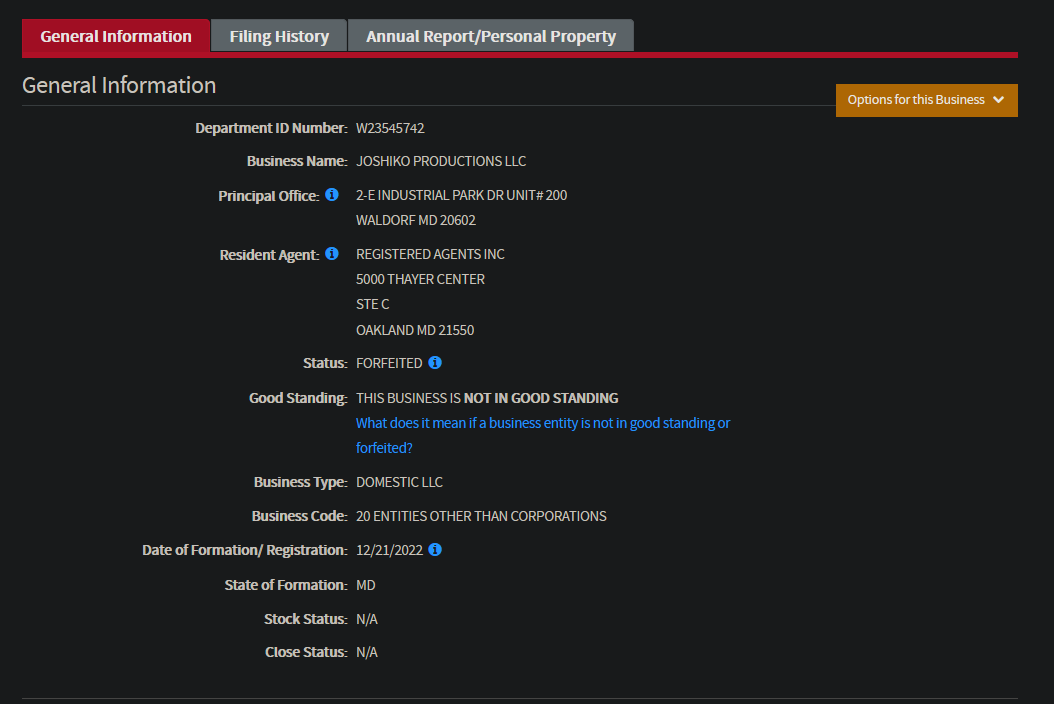
Task: Click the info icon next to FORFEITED status
Action: (x=435, y=362)
